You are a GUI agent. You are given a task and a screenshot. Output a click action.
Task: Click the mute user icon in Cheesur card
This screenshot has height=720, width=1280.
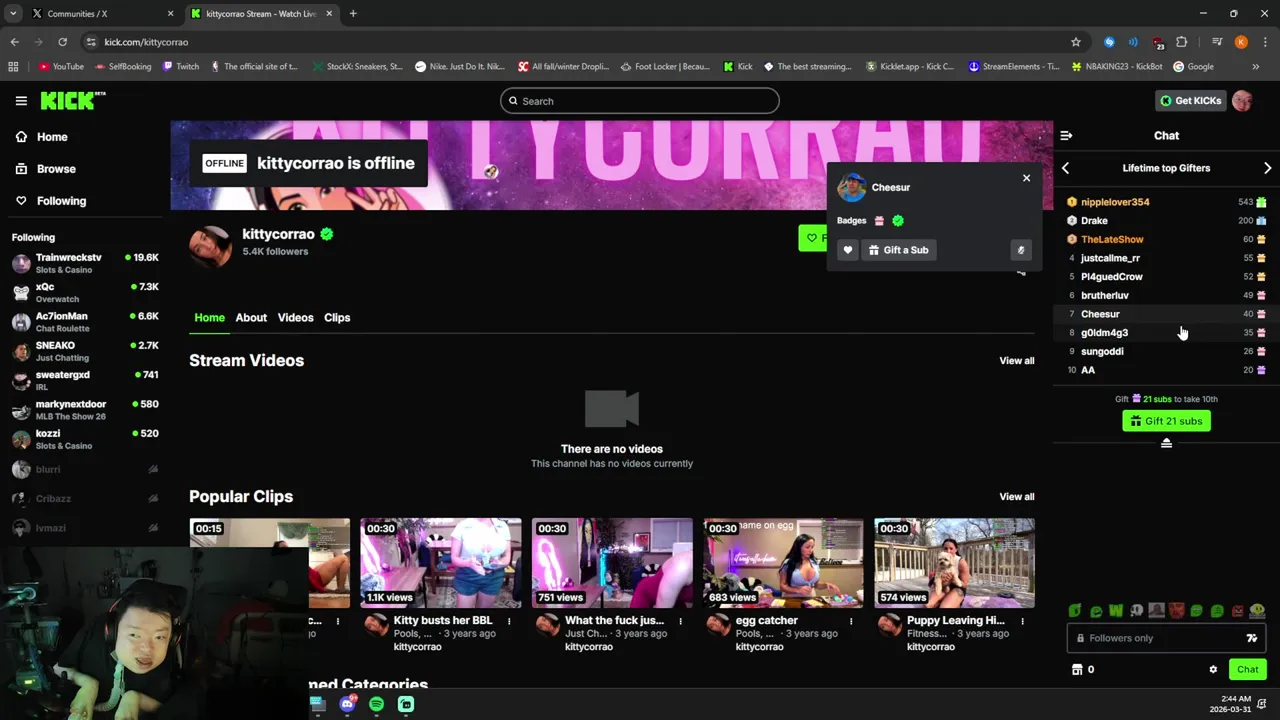1020,250
